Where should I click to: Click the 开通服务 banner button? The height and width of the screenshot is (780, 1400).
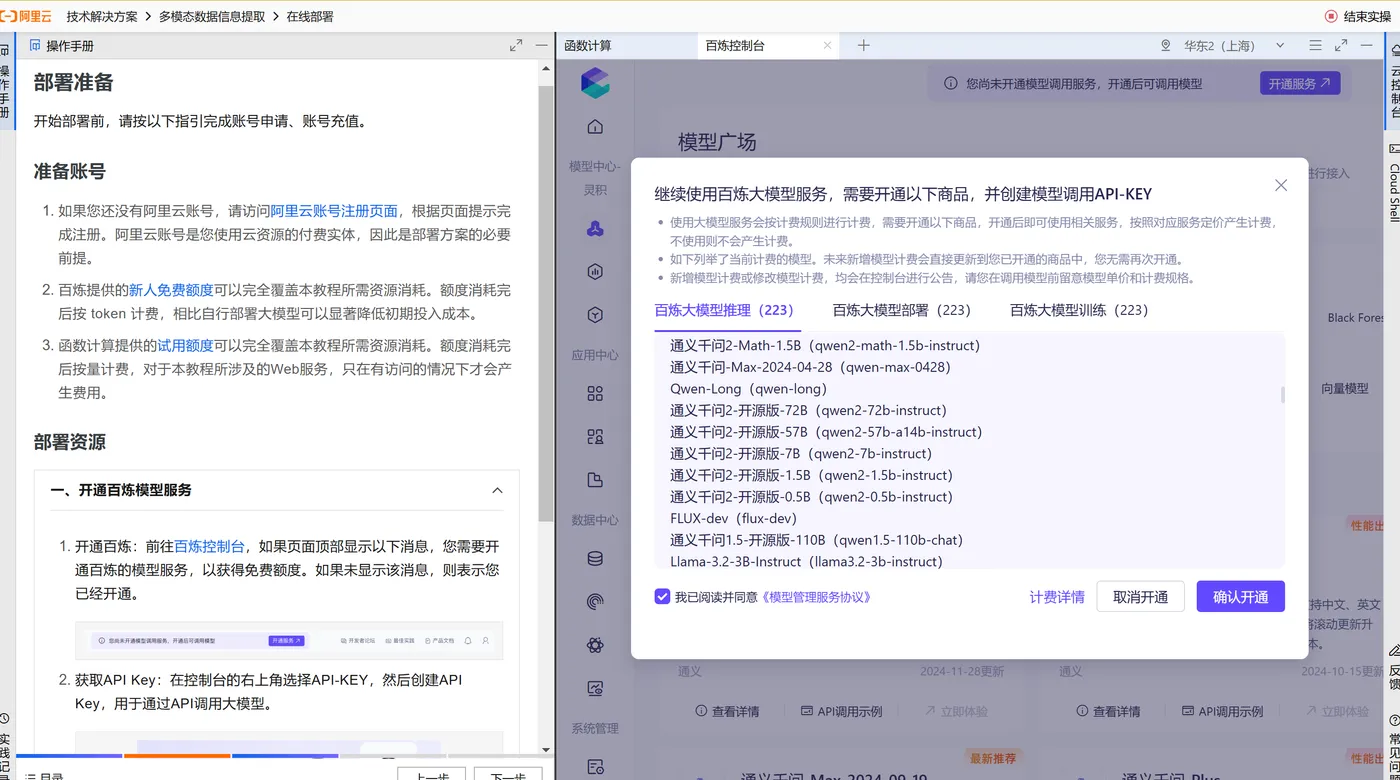1299,84
